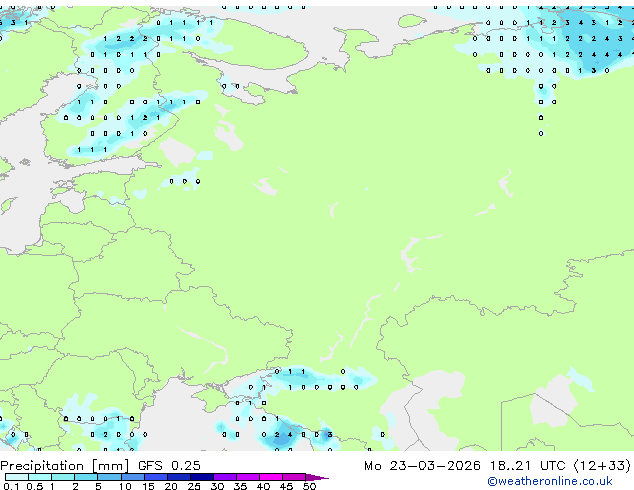Pick the 25–30 mm navy swatch
The width and height of the screenshot is (634, 490).
click(x=202, y=477)
